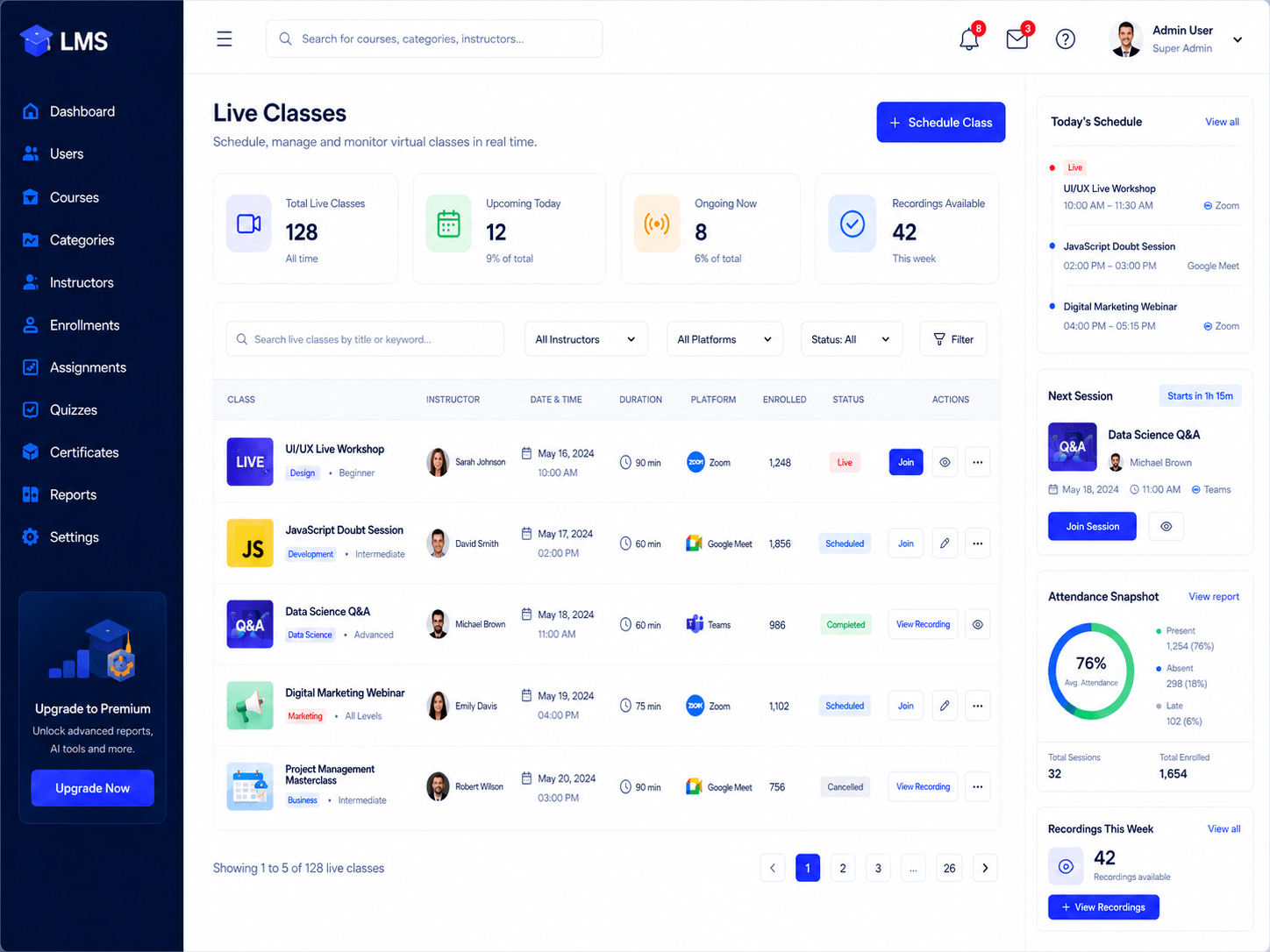View Recording for Data Science Q&A
The height and width of the screenshot is (952, 1270).
pyautogui.click(x=924, y=624)
